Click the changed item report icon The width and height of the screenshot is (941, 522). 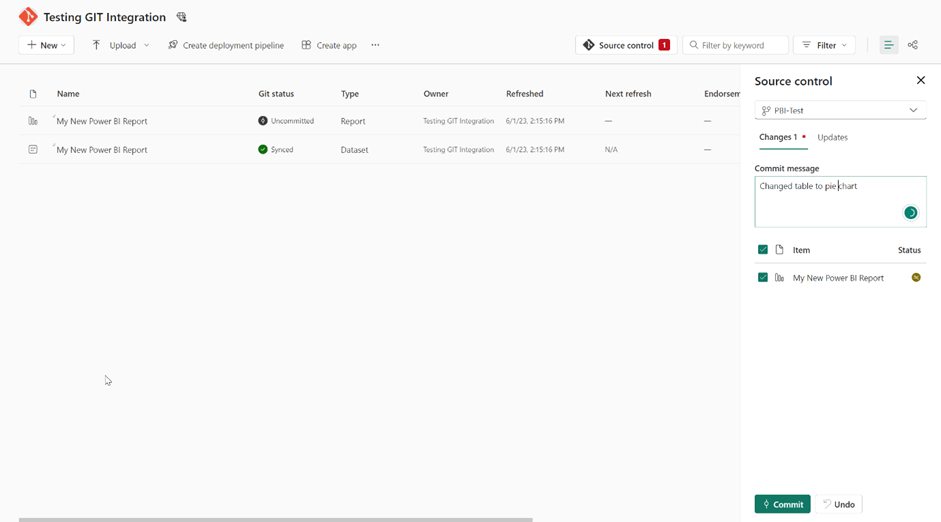pos(779,278)
